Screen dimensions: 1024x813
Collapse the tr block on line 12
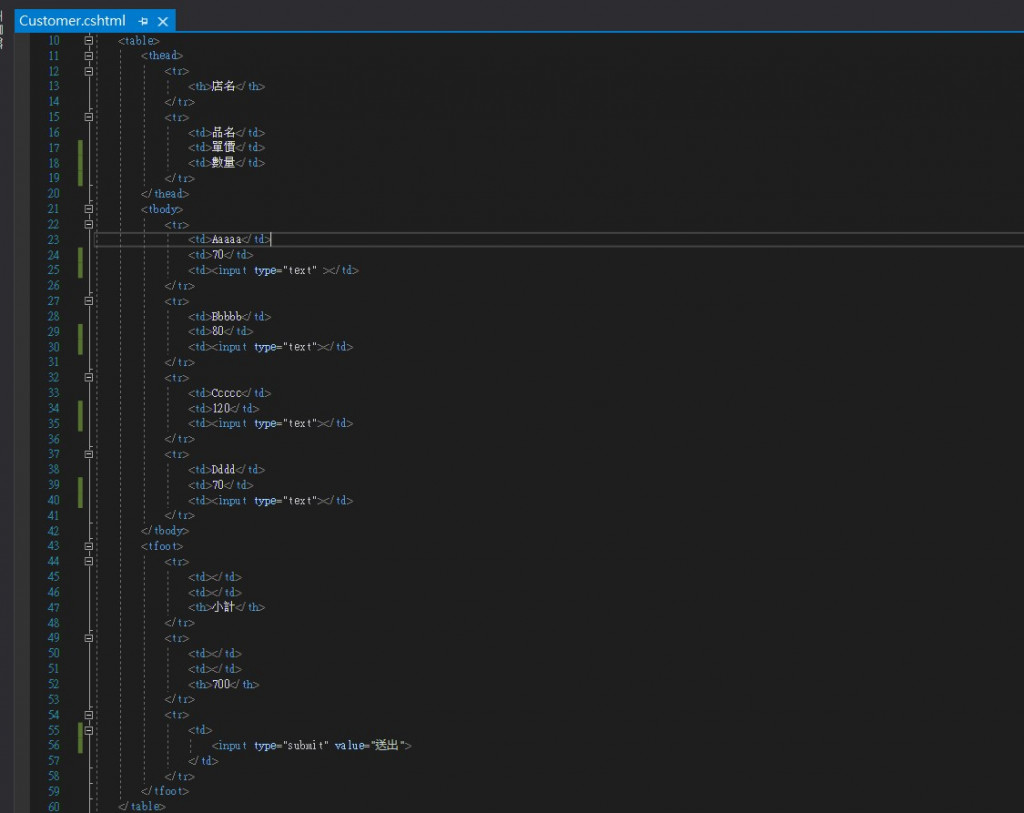tap(89, 71)
